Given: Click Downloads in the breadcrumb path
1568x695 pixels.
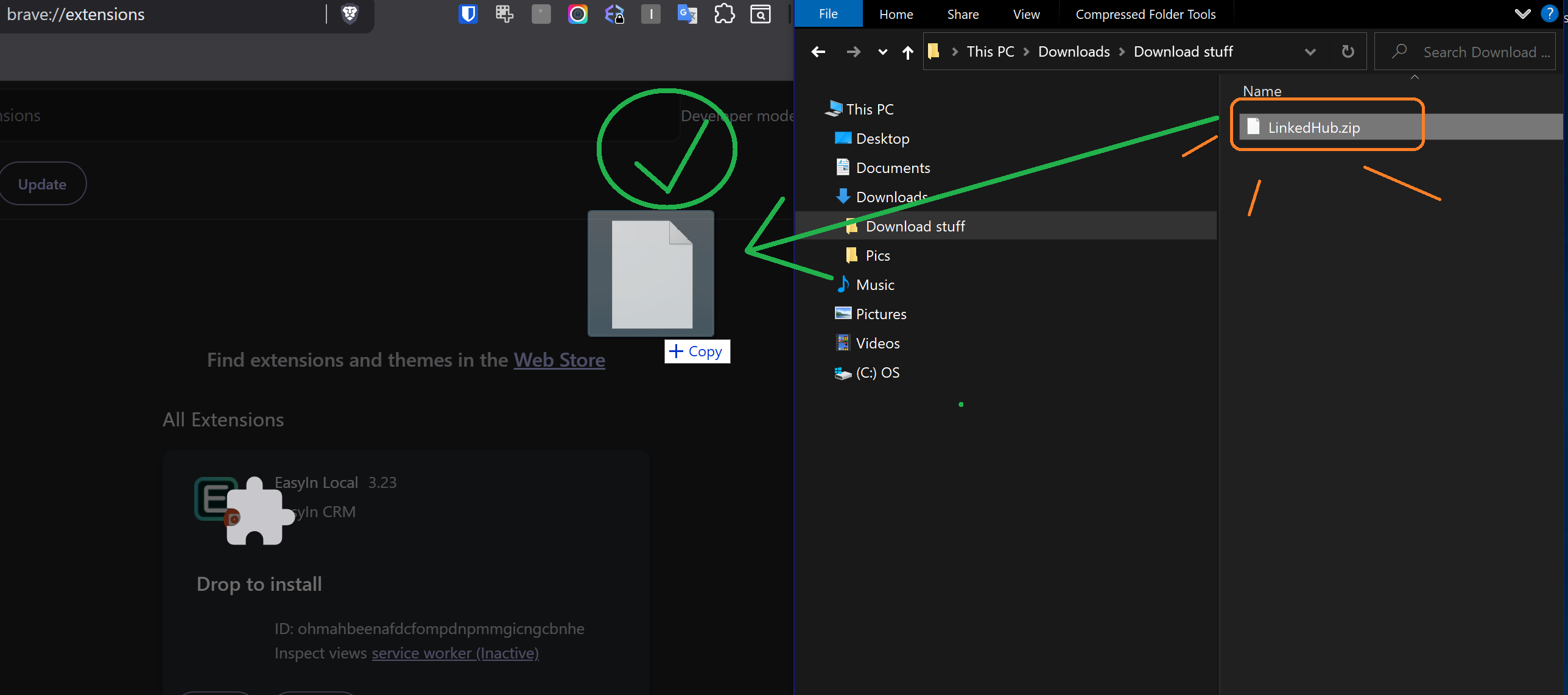Looking at the screenshot, I should point(1074,52).
